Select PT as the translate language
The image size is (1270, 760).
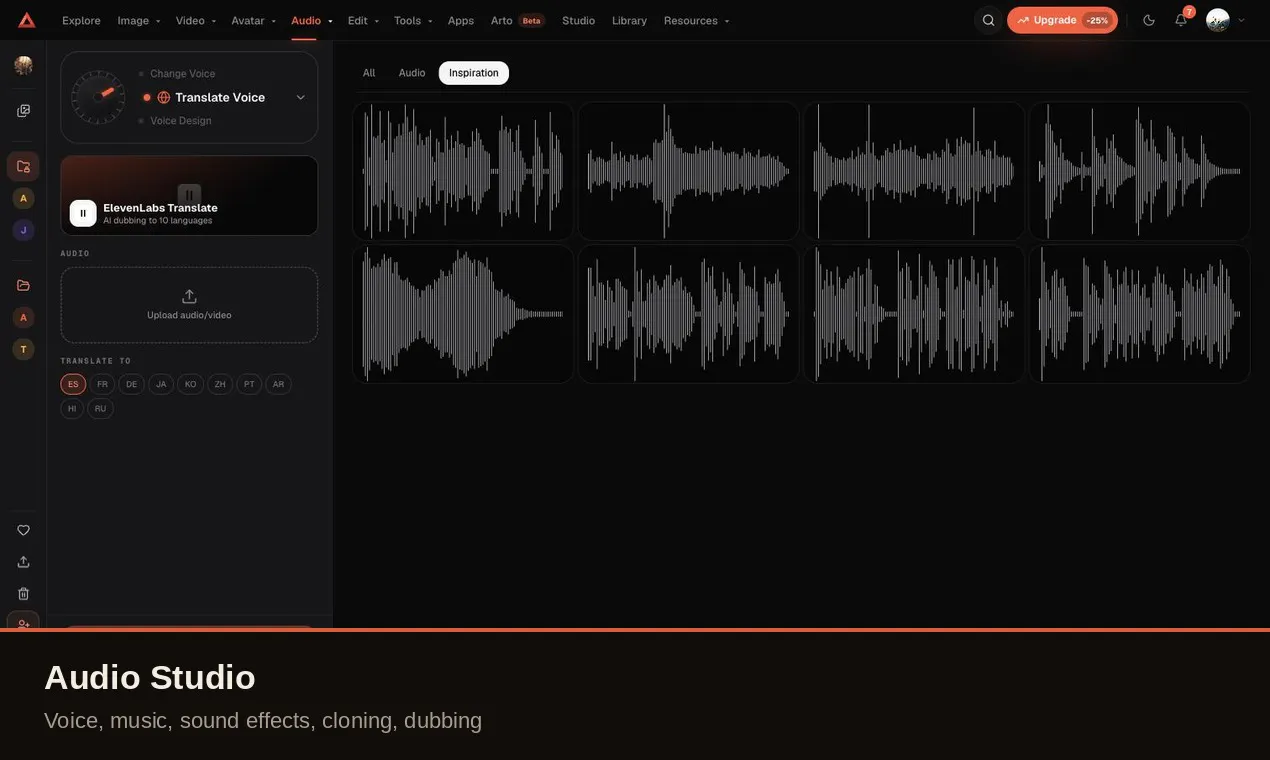[x=249, y=384]
